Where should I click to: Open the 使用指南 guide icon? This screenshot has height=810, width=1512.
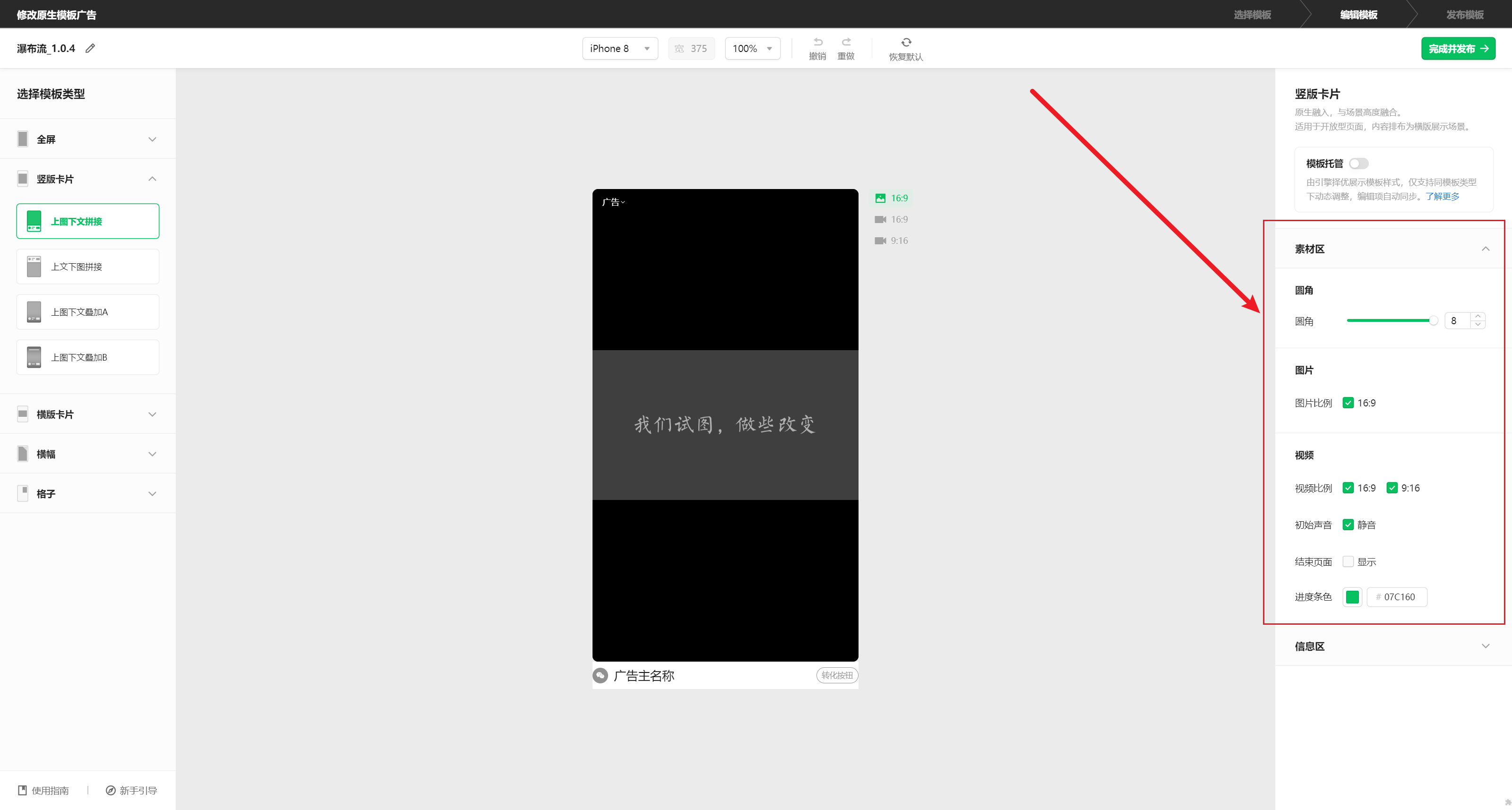pyautogui.click(x=22, y=790)
